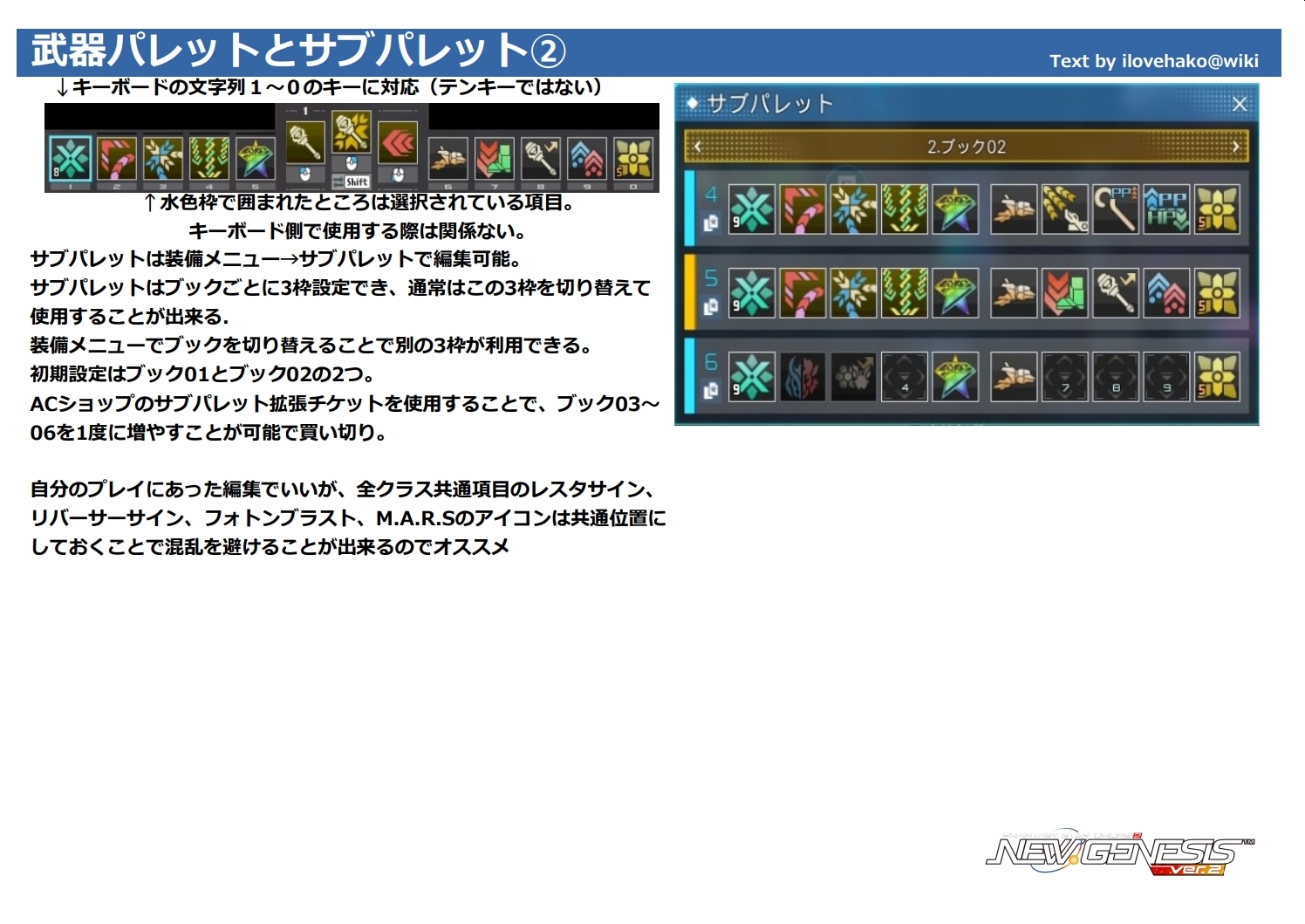The width and height of the screenshot is (1305, 924).
Task: Click row 6 dimmed honeycomb skill slot
Action: point(853,377)
